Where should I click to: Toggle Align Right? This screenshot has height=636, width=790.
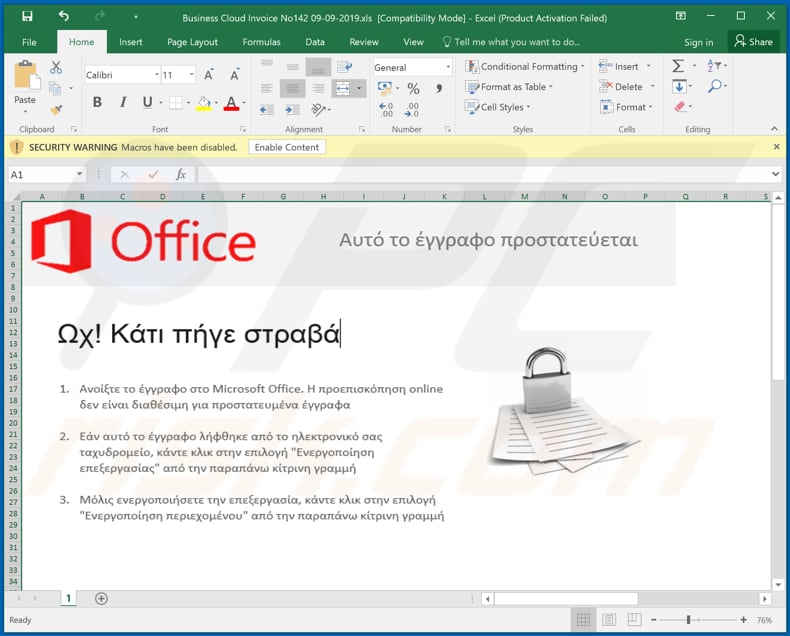pyautogui.click(x=318, y=89)
